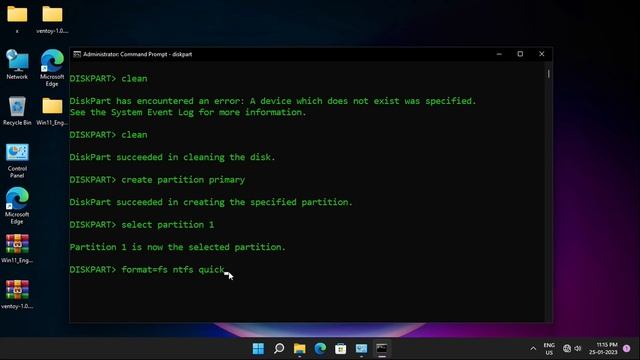Open File Explorer from taskbar
The width and height of the screenshot is (640, 360).
(x=300, y=349)
